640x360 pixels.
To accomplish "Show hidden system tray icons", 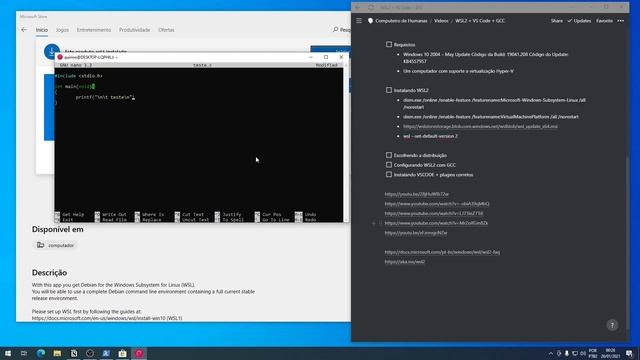I will click(x=551, y=353).
